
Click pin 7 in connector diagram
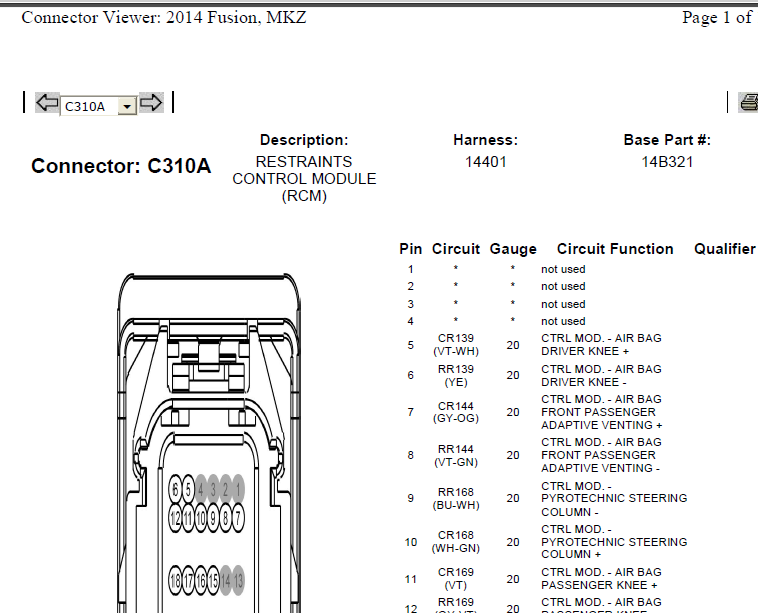point(238,518)
